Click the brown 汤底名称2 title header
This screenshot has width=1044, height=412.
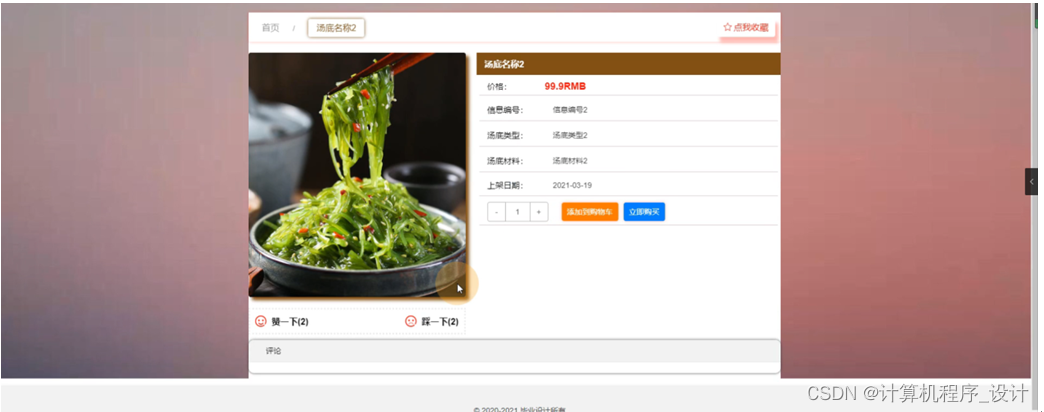(628, 64)
